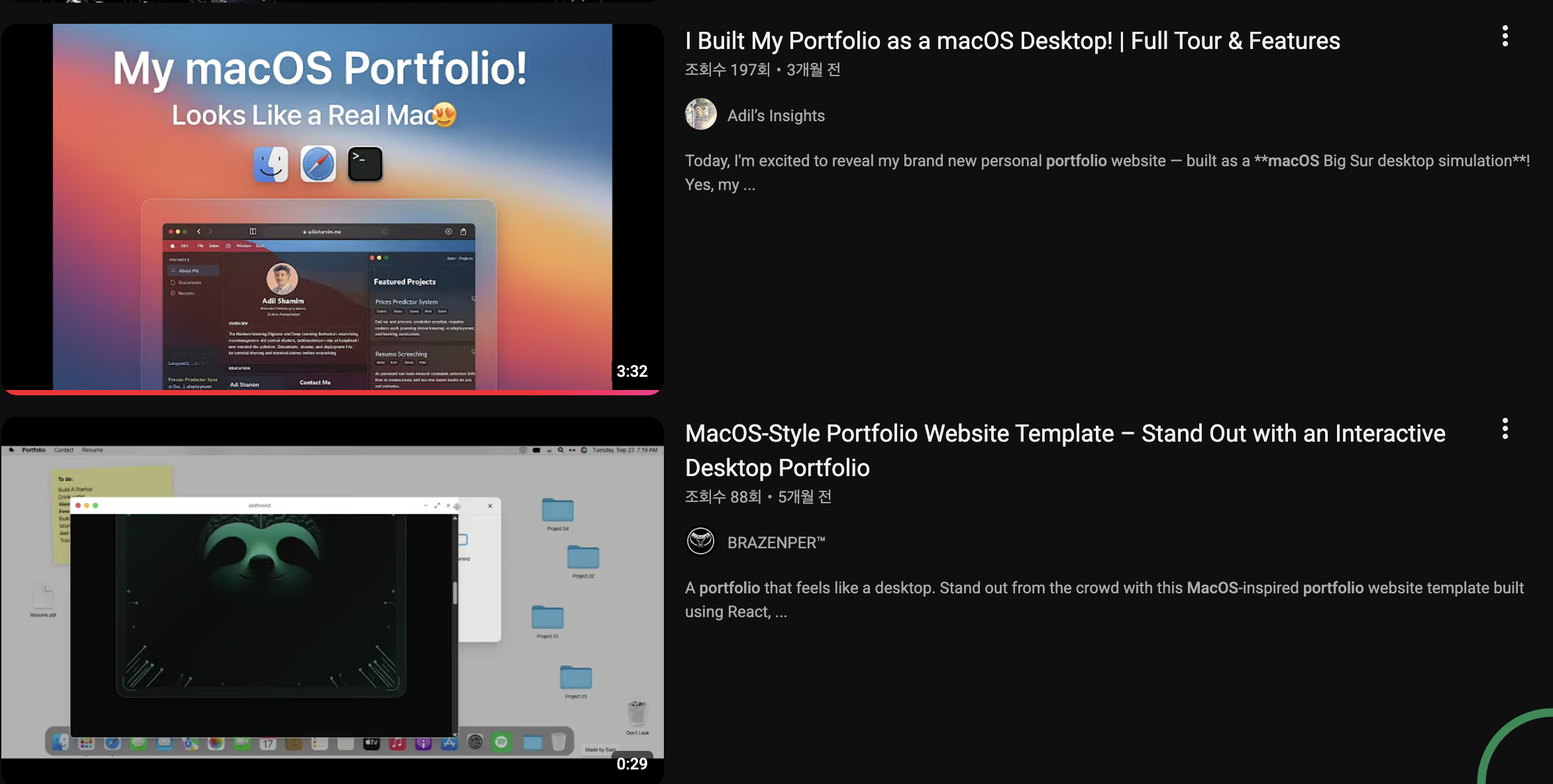Viewport: 1553px width, 784px height.
Task: Click the Spotify icon in the thumbnail dock
Action: pyautogui.click(x=502, y=742)
